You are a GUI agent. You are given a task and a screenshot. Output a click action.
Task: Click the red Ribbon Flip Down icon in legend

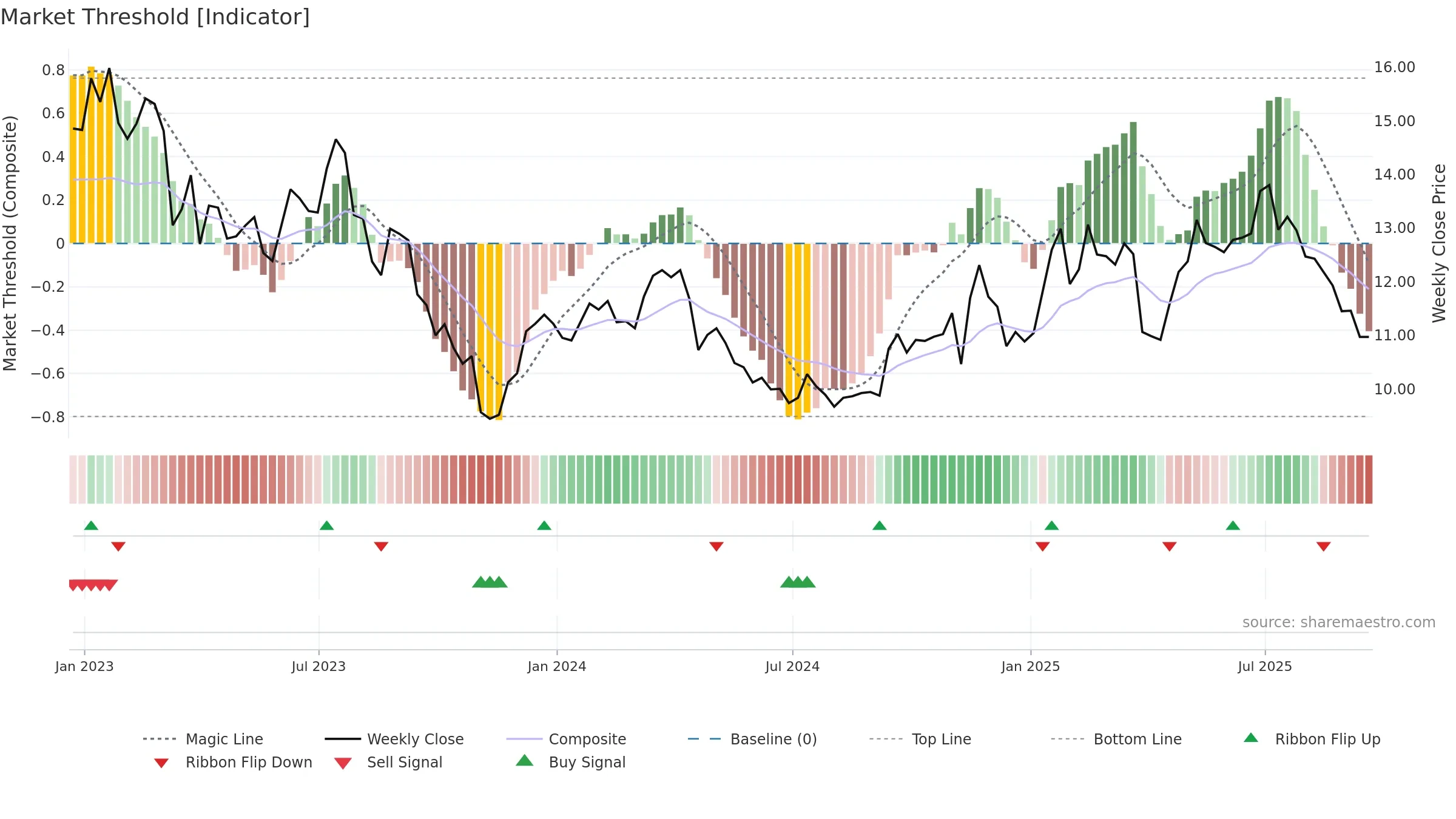coord(161,763)
